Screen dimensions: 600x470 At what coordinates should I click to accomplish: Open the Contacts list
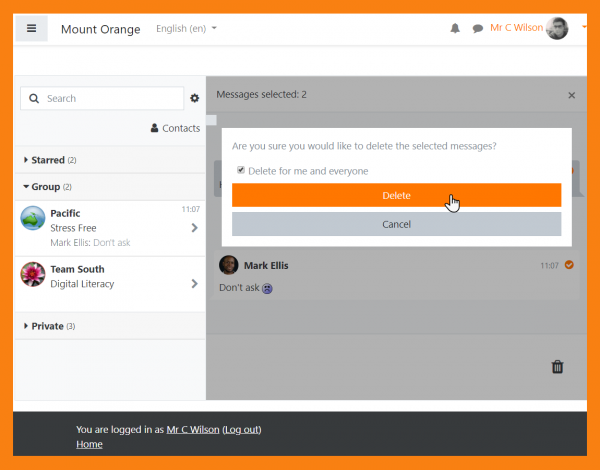pyautogui.click(x=175, y=128)
